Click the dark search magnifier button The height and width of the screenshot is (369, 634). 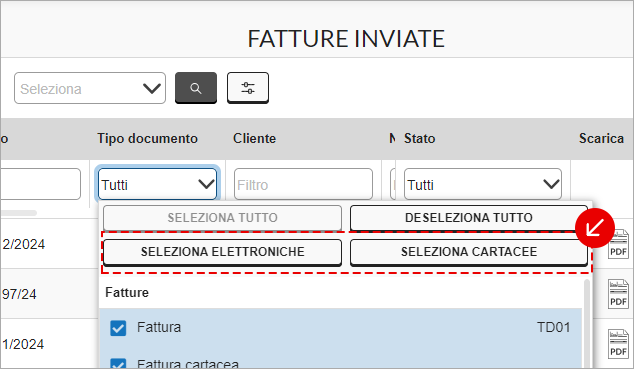196,88
